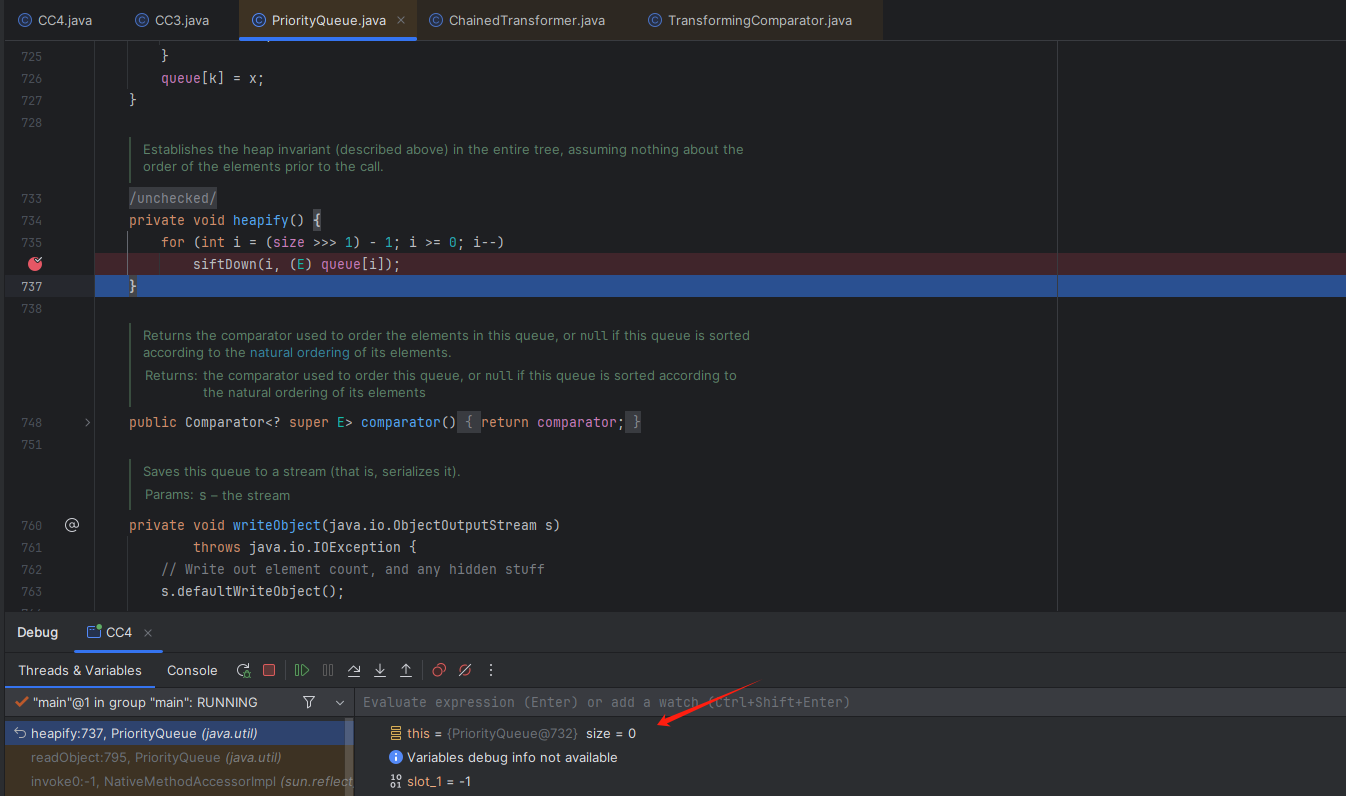Open View Breakpoints dialog icon
The height and width of the screenshot is (796, 1346).
(439, 670)
